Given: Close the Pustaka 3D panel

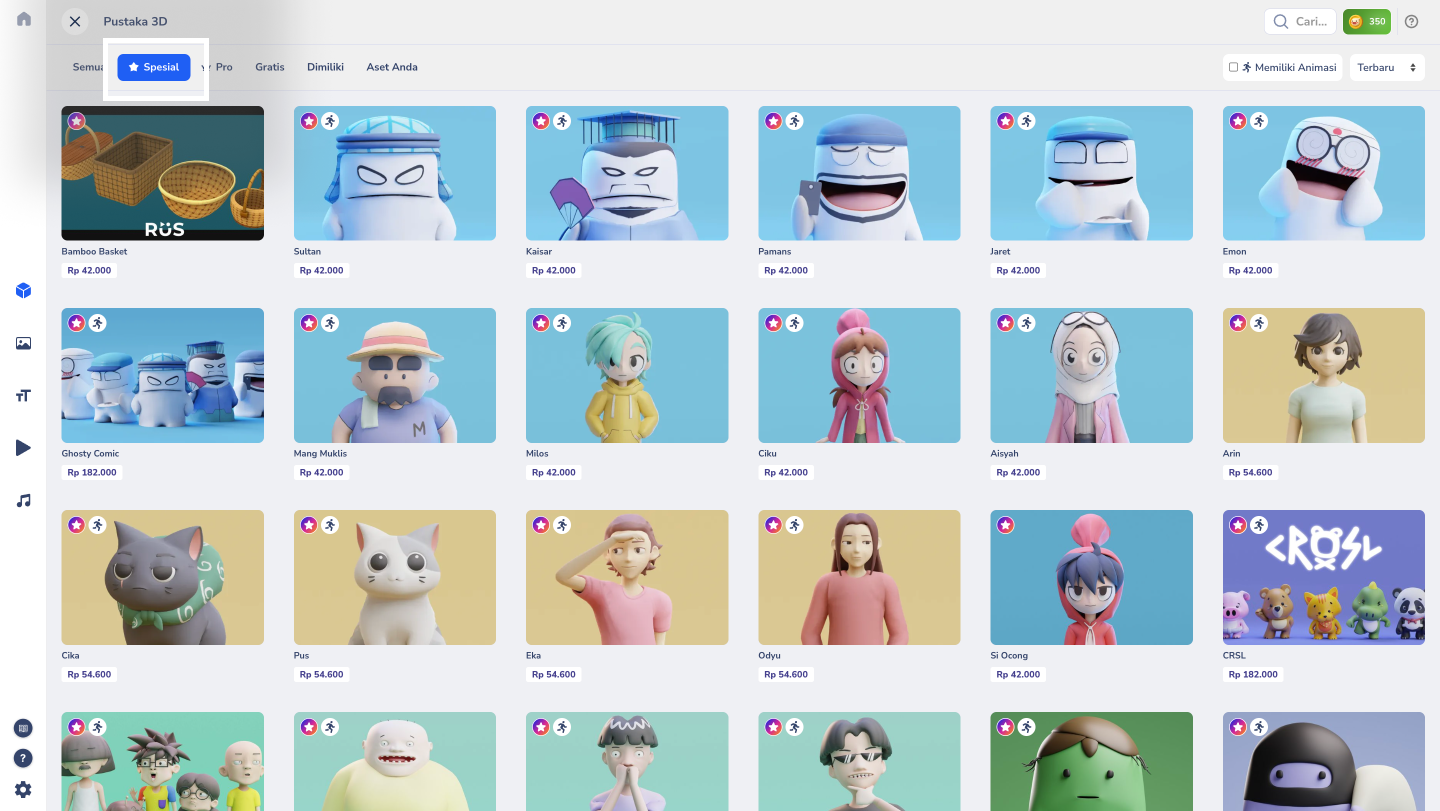Looking at the screenshot, I should click(75, 21).
